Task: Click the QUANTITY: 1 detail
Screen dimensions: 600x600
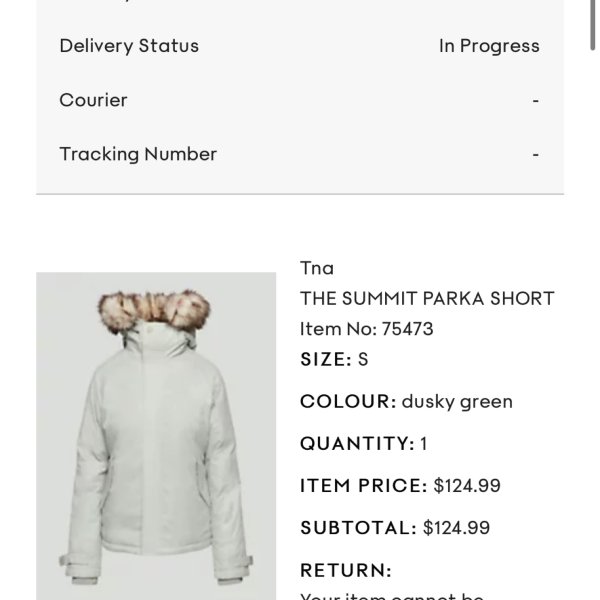Action: click(364, 444)
